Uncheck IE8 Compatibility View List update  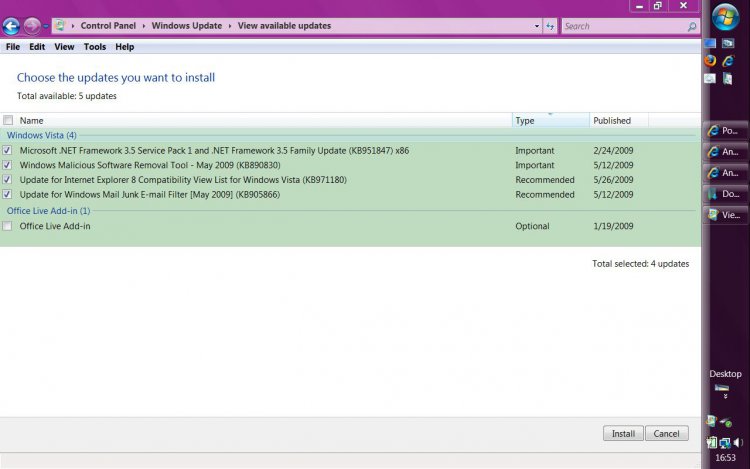7,180
